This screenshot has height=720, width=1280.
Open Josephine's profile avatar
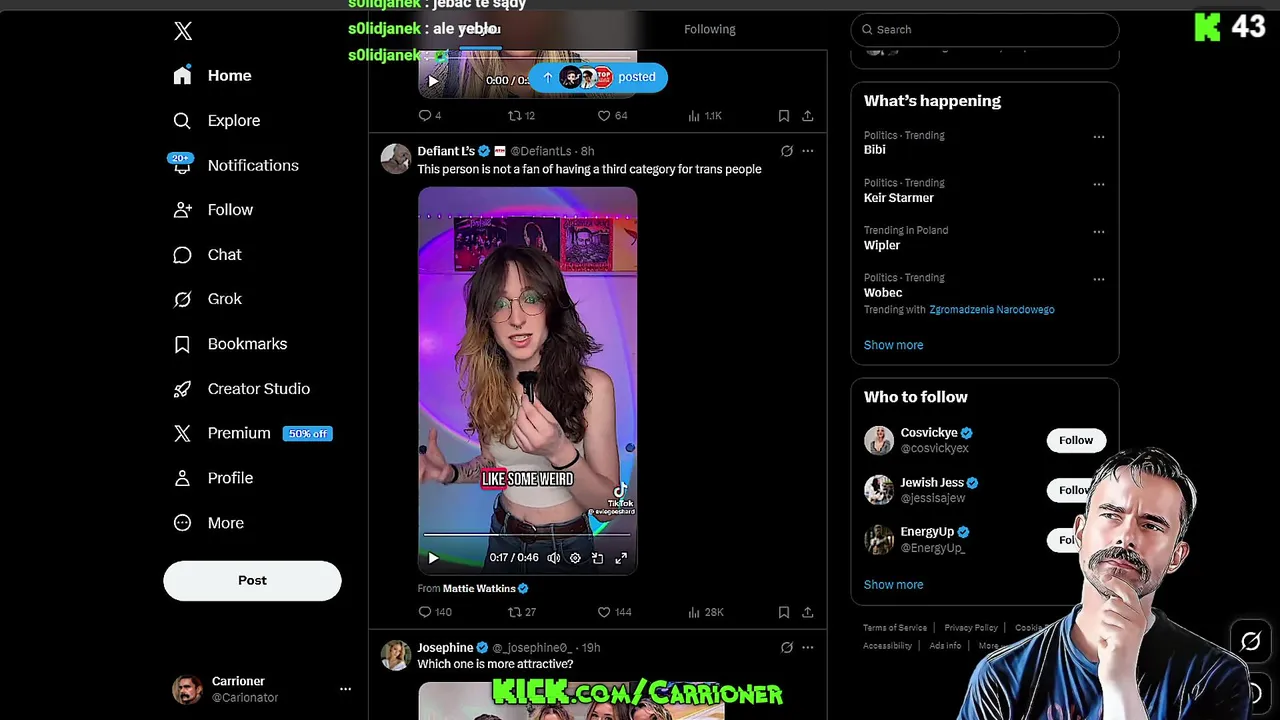click(x=396, y=656)
